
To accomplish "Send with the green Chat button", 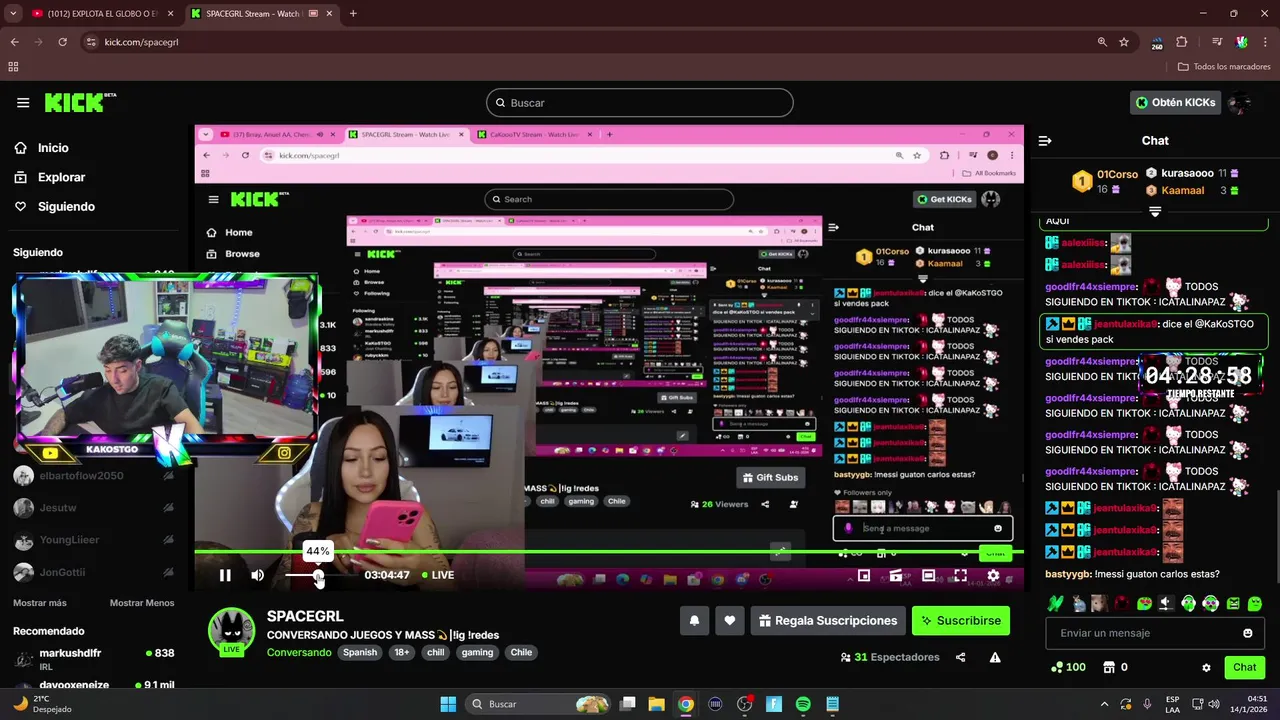I will 1244,667.
